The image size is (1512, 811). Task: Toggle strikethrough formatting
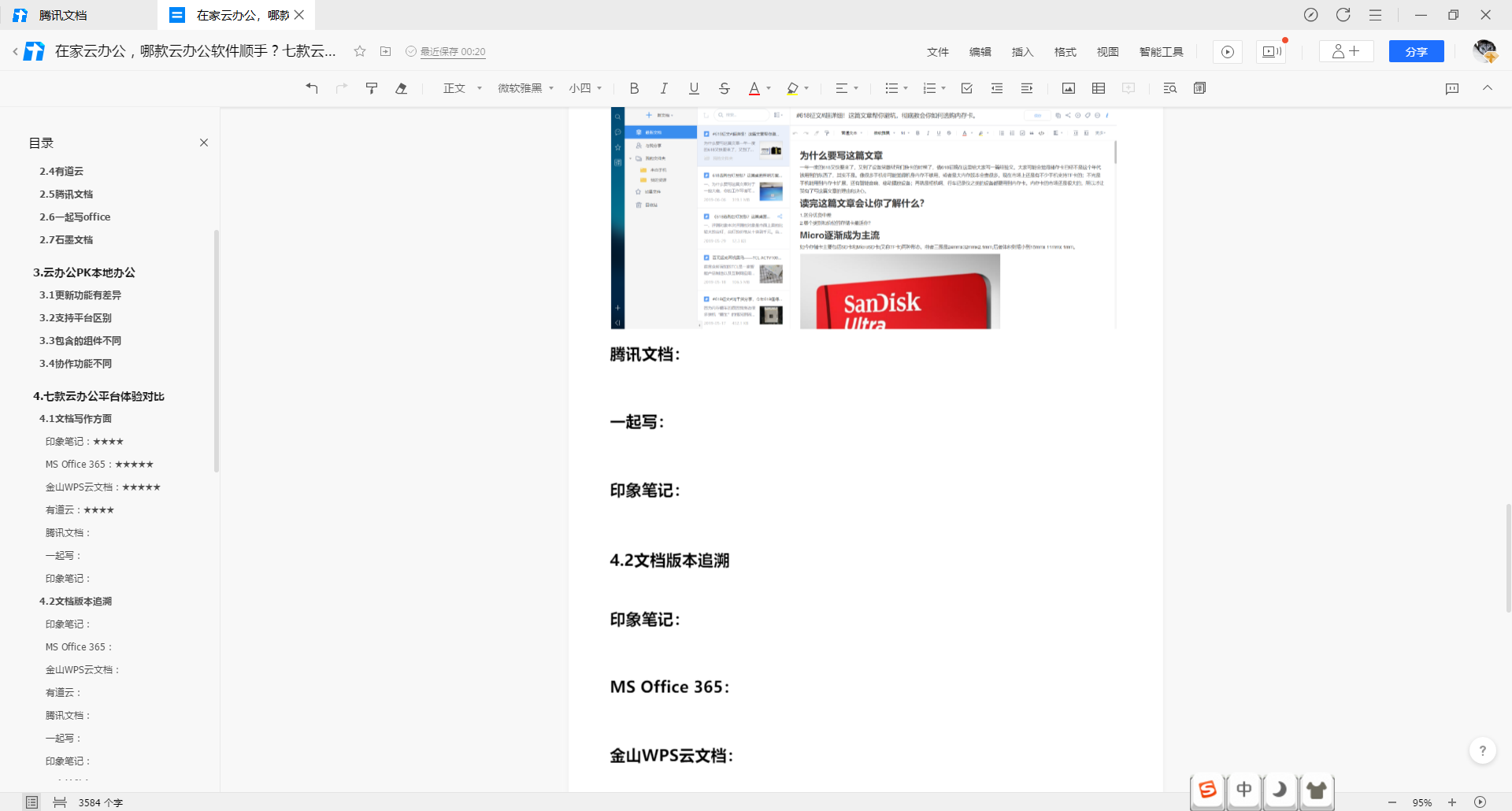[724, 88]
